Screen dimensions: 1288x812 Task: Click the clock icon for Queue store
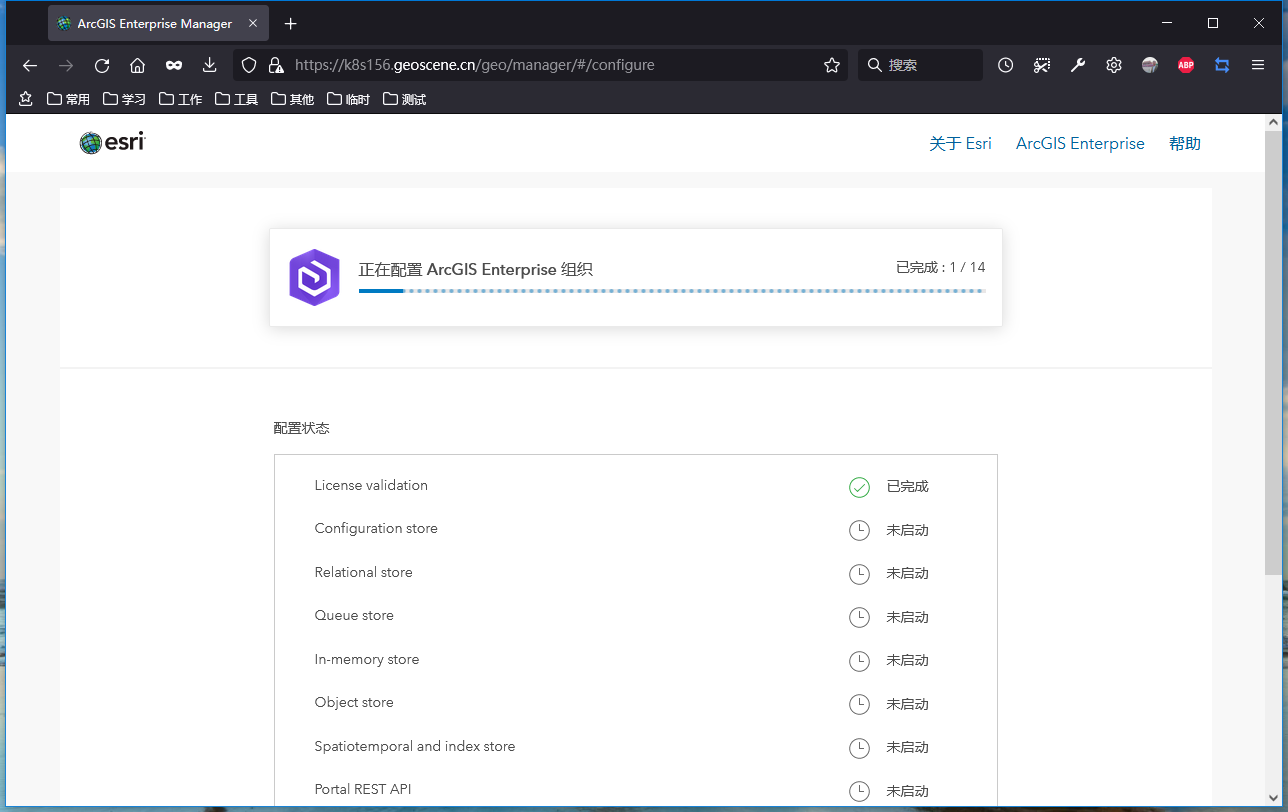(859, 618)
